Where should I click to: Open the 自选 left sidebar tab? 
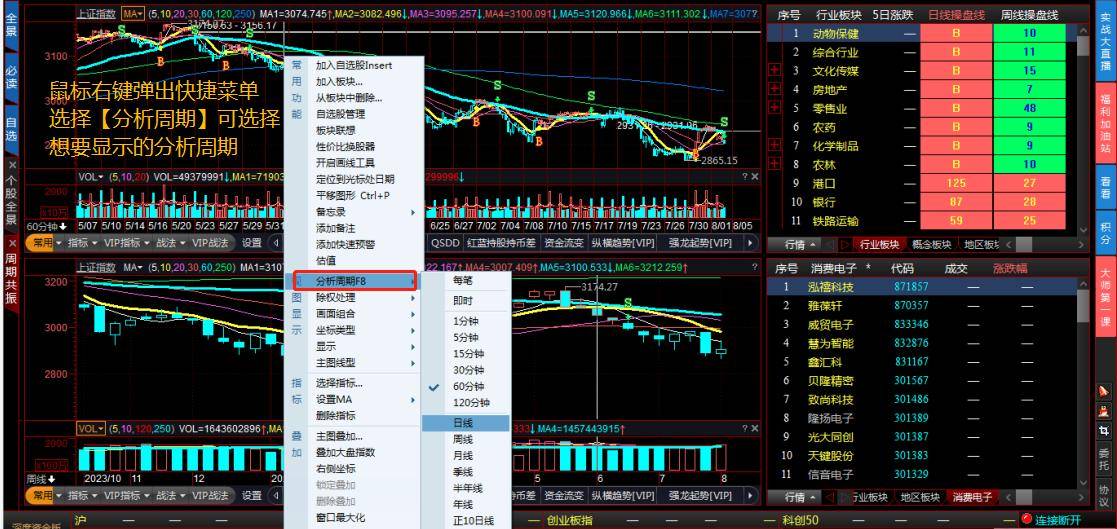(x=11, y=129)
